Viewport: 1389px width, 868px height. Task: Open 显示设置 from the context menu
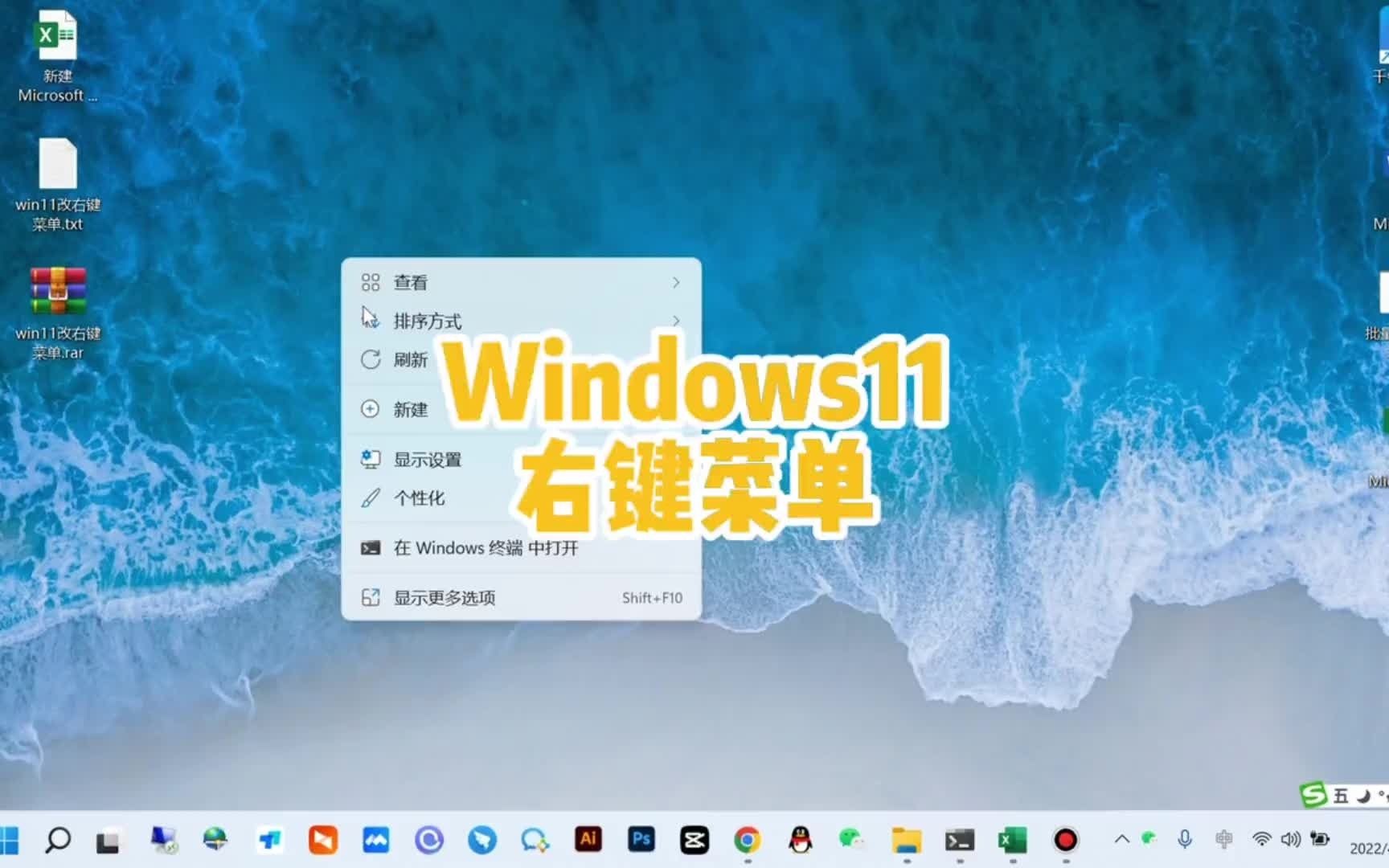click(x=521, y=460)
